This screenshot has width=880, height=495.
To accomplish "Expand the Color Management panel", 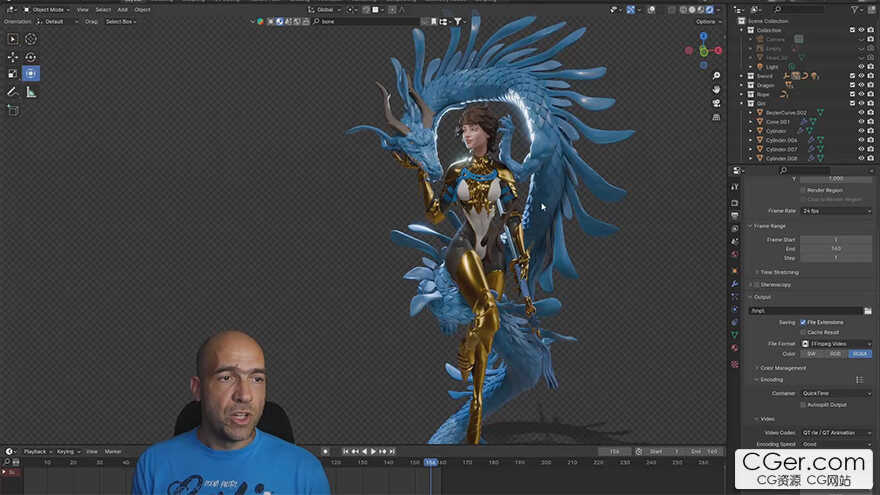I will [x=780, y=368].
